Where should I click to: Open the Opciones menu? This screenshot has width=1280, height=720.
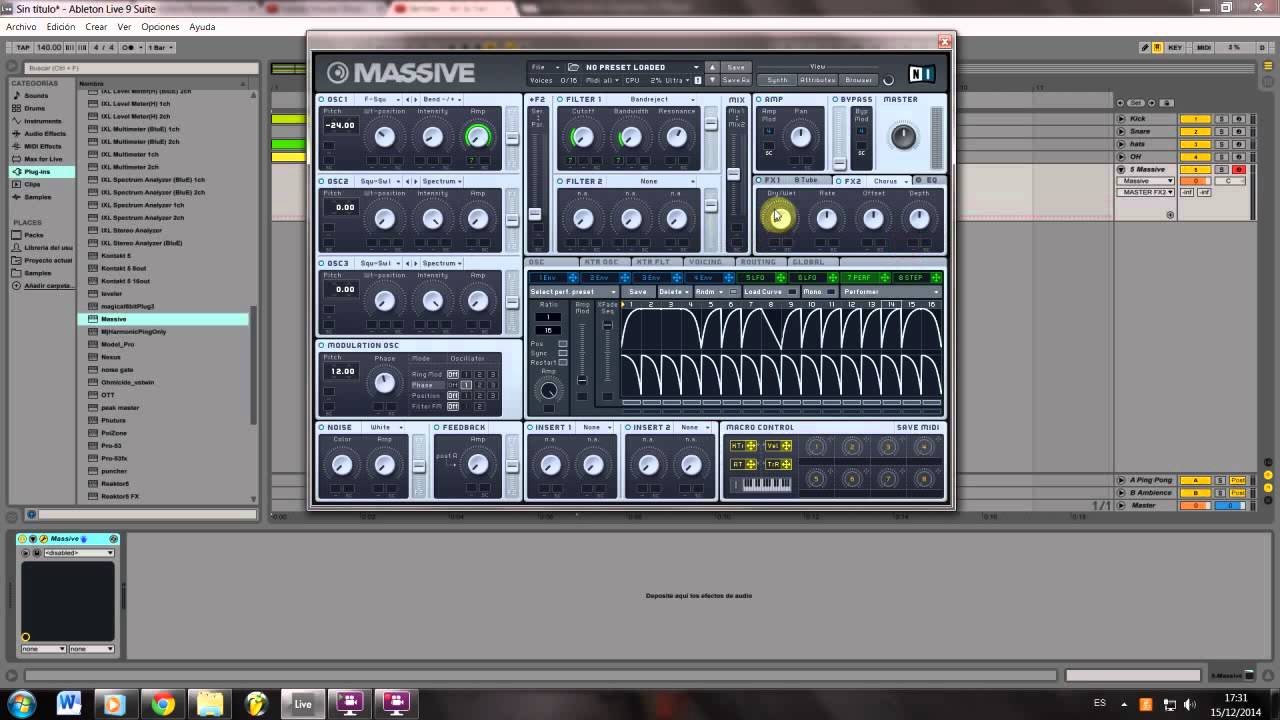point(160,27)
